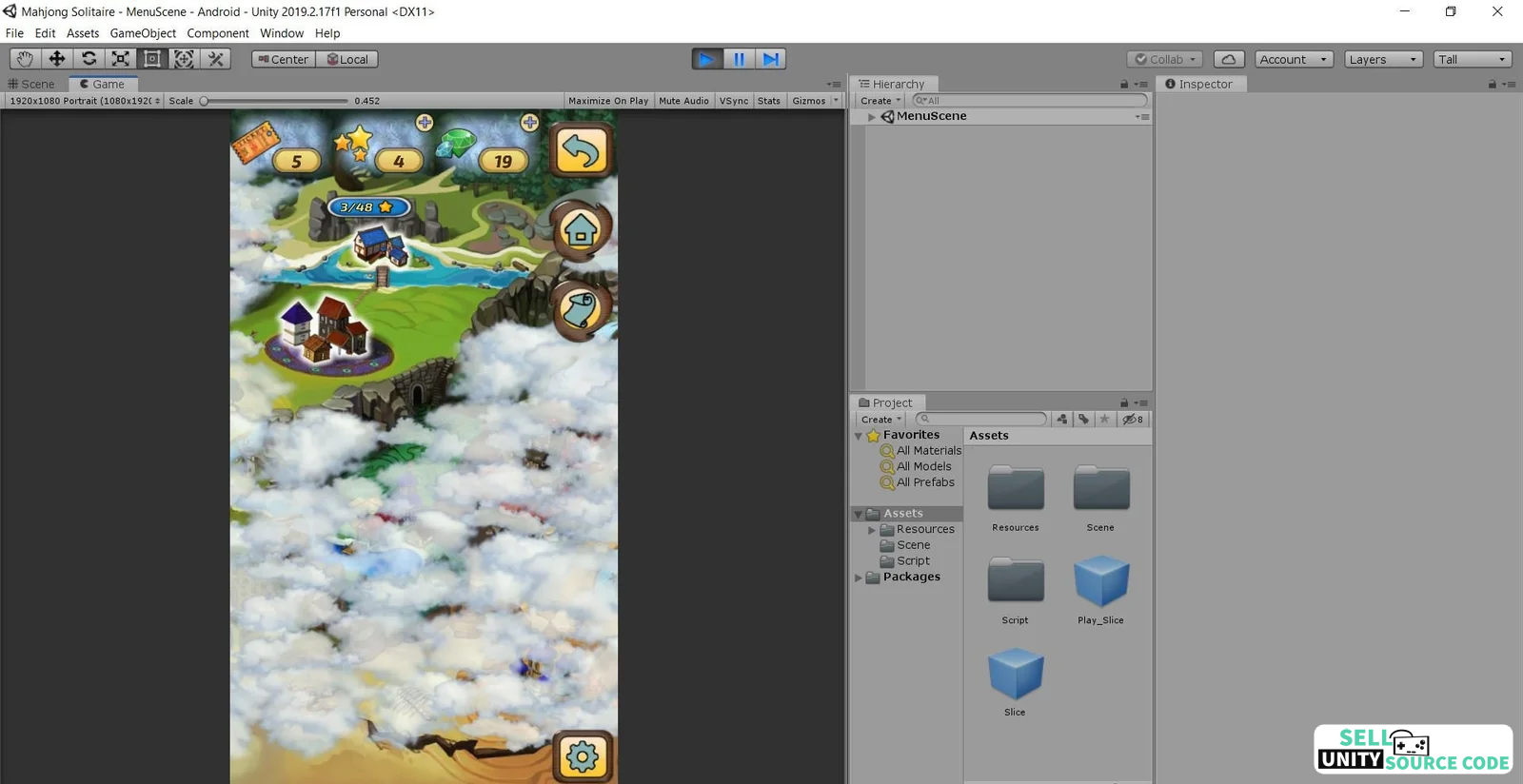
Task: Click the Step frame button
Action: point(771,59)
